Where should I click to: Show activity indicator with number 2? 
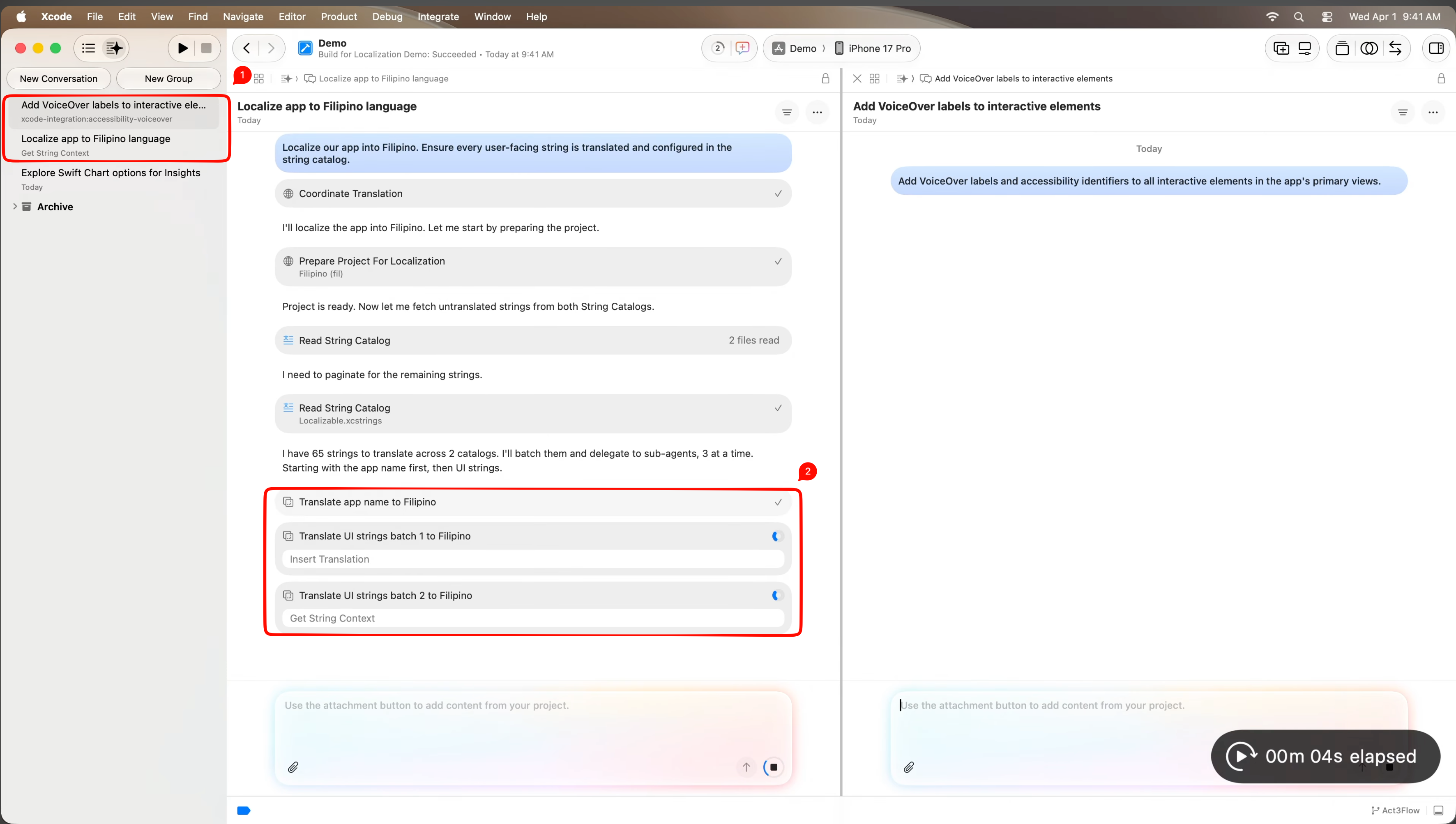718,48
